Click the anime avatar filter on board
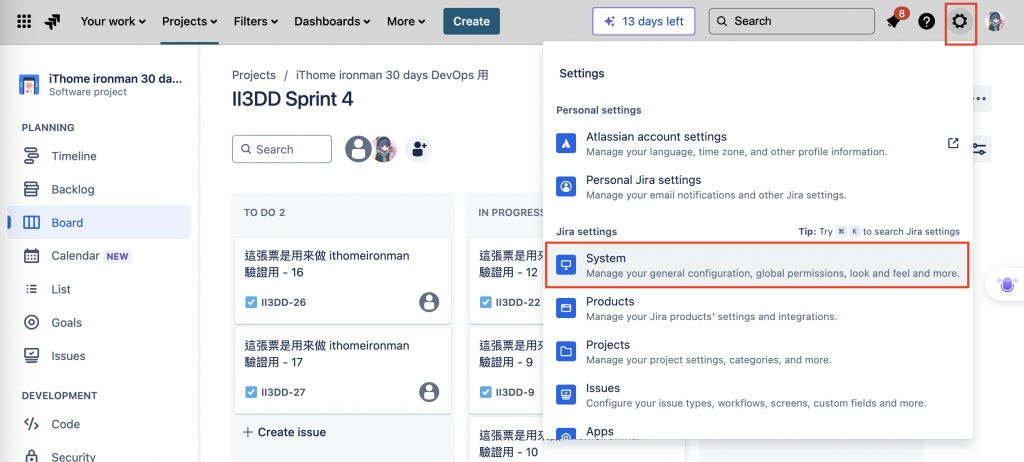Screen dimensions: 1024x462 (x=383, y=149)
